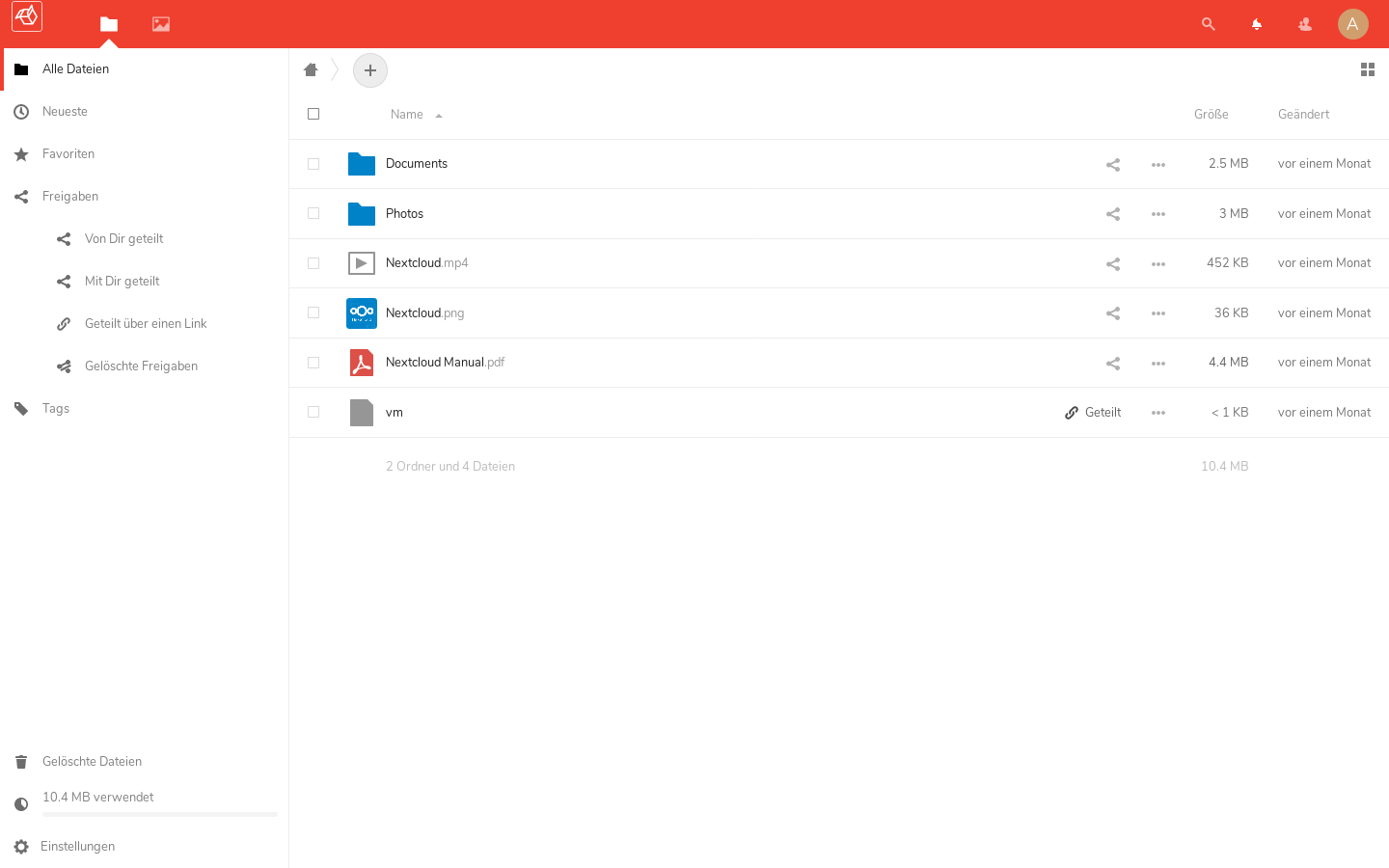Open the Photos folder icon
Screen dimensions: 1389x868
pyautogui.click(x=362, y=213)
